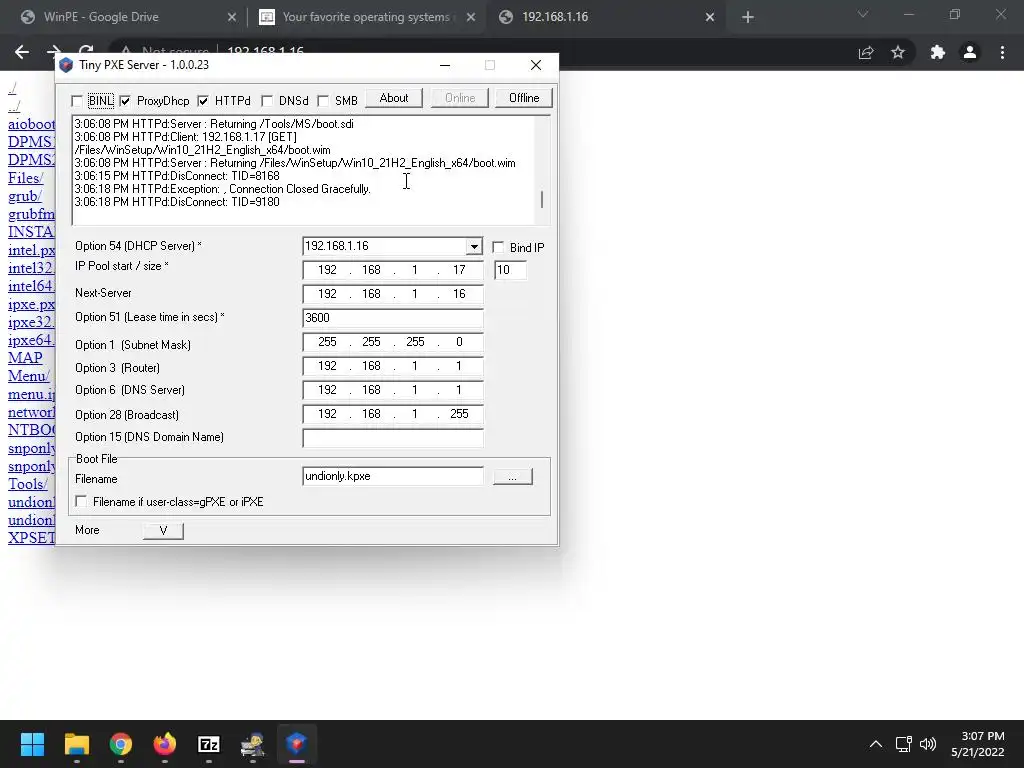This screenshot has width=1024, height=768.
Task: Open a new Chrome tab
Action: click(x=748, y=17)
